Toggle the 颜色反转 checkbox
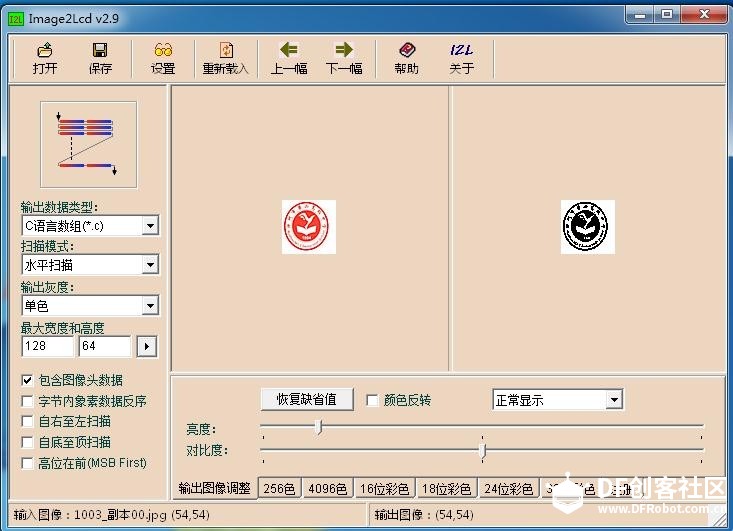 (x=372, y=400)
